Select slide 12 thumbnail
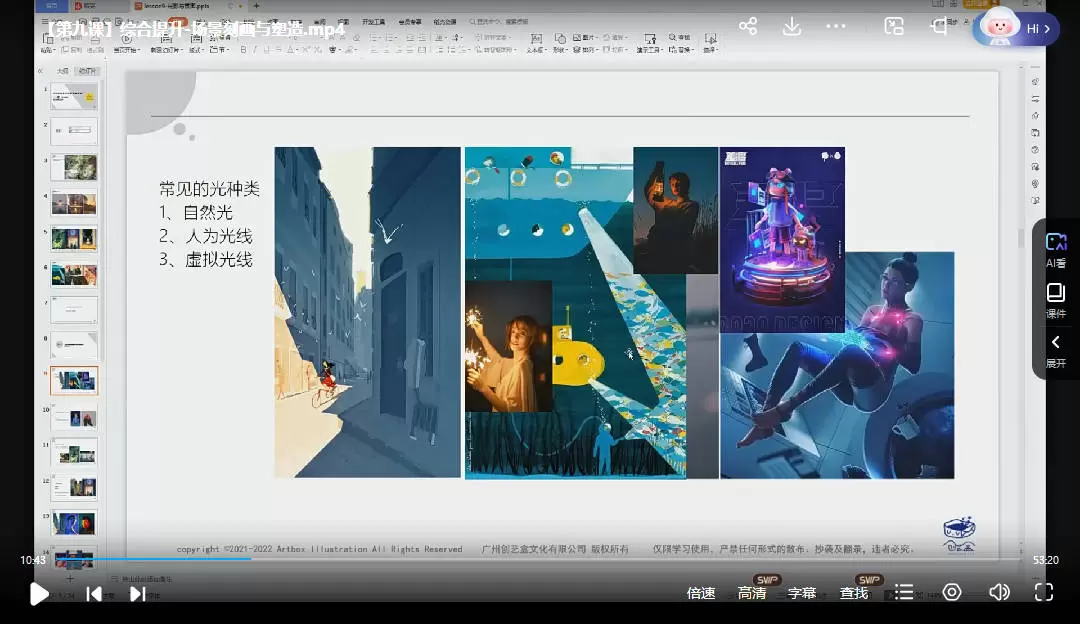 tap(74, 488)
